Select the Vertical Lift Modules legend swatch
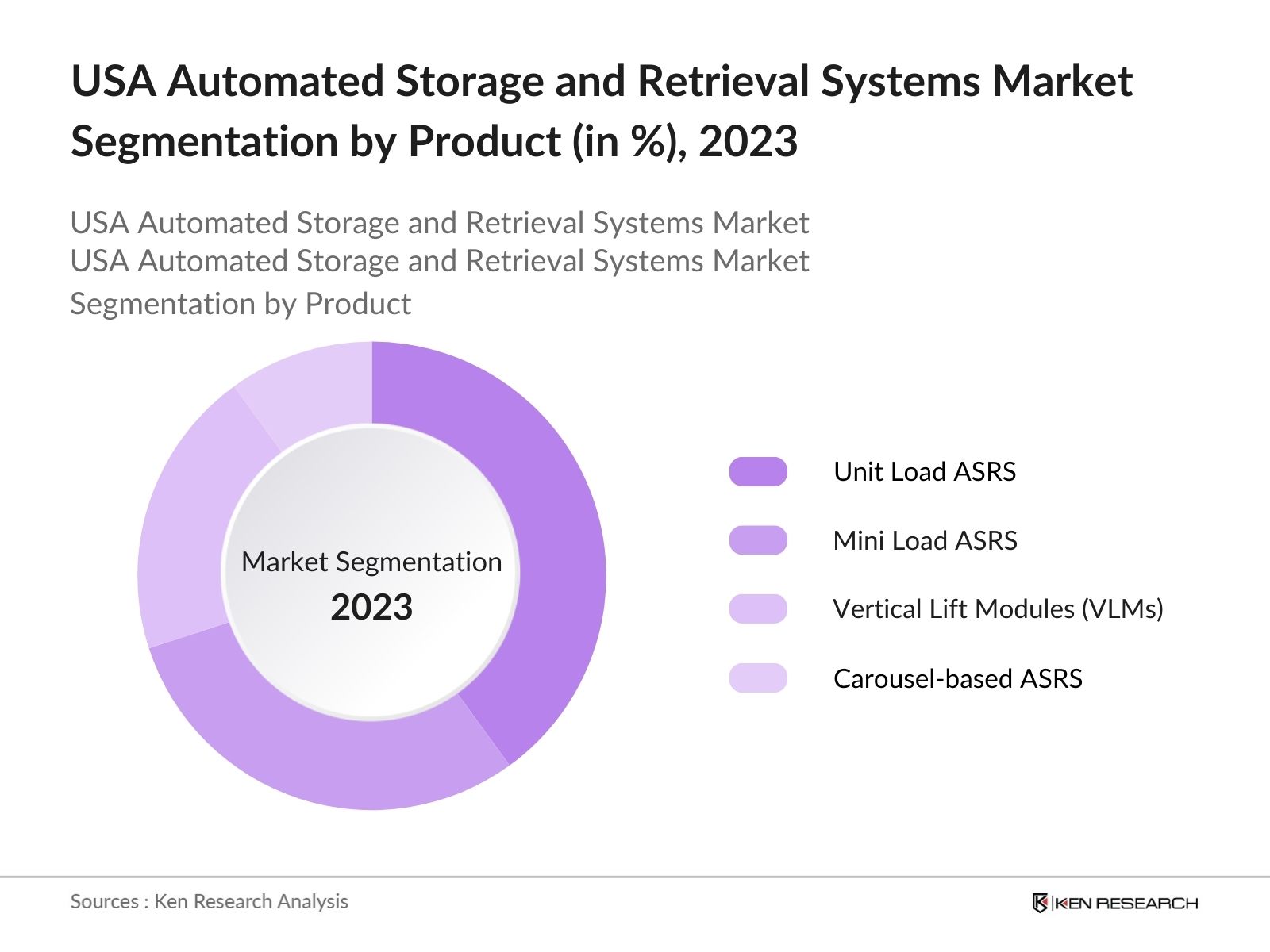Viewport: 1270px width, 952px height. point(760,610)
